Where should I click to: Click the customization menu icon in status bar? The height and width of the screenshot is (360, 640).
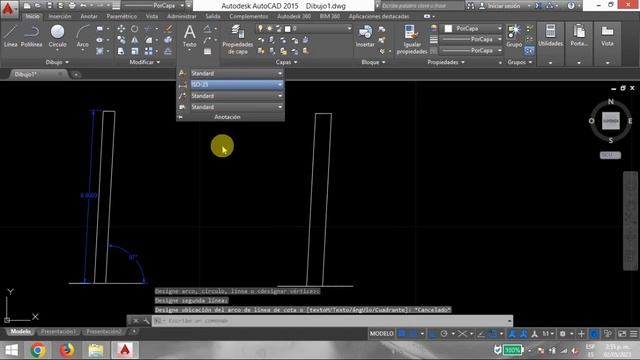point(633,334)
